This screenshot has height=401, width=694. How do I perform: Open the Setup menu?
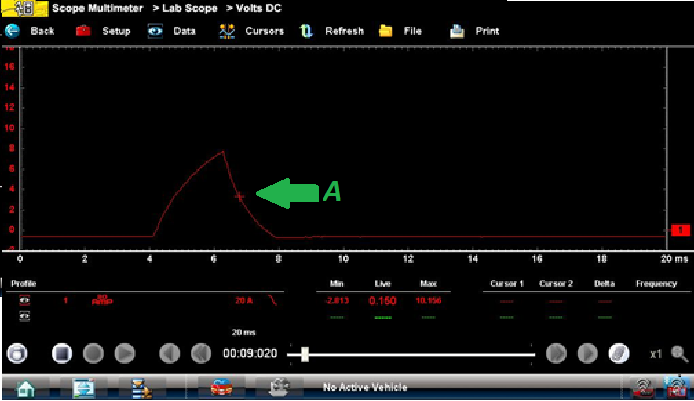pyautogui.click(x=104, y=31)
